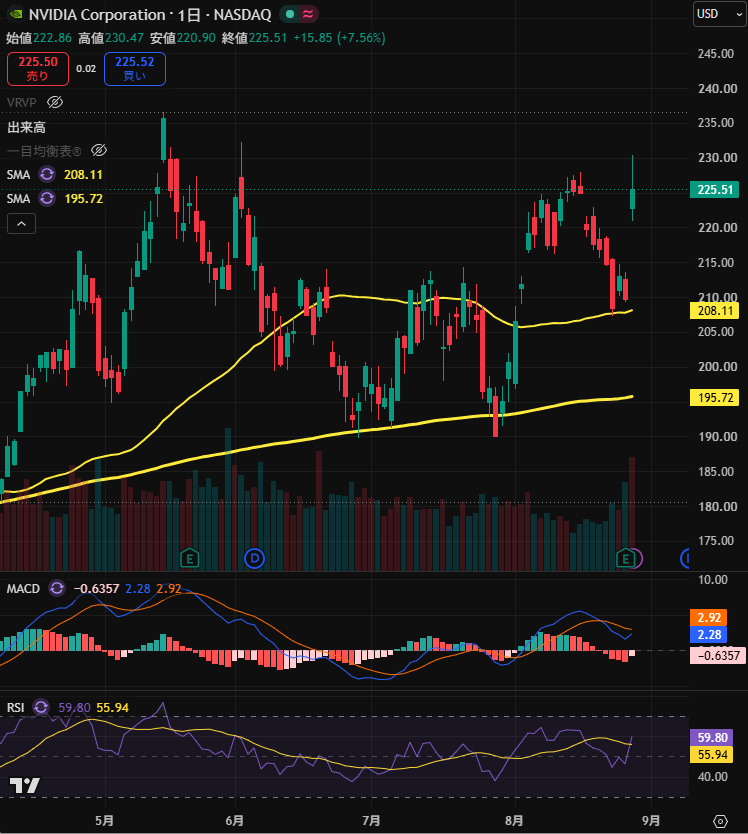748x834 pixels.
Task: Click the blue 買い 225.52 buy button
Action: 135,69
